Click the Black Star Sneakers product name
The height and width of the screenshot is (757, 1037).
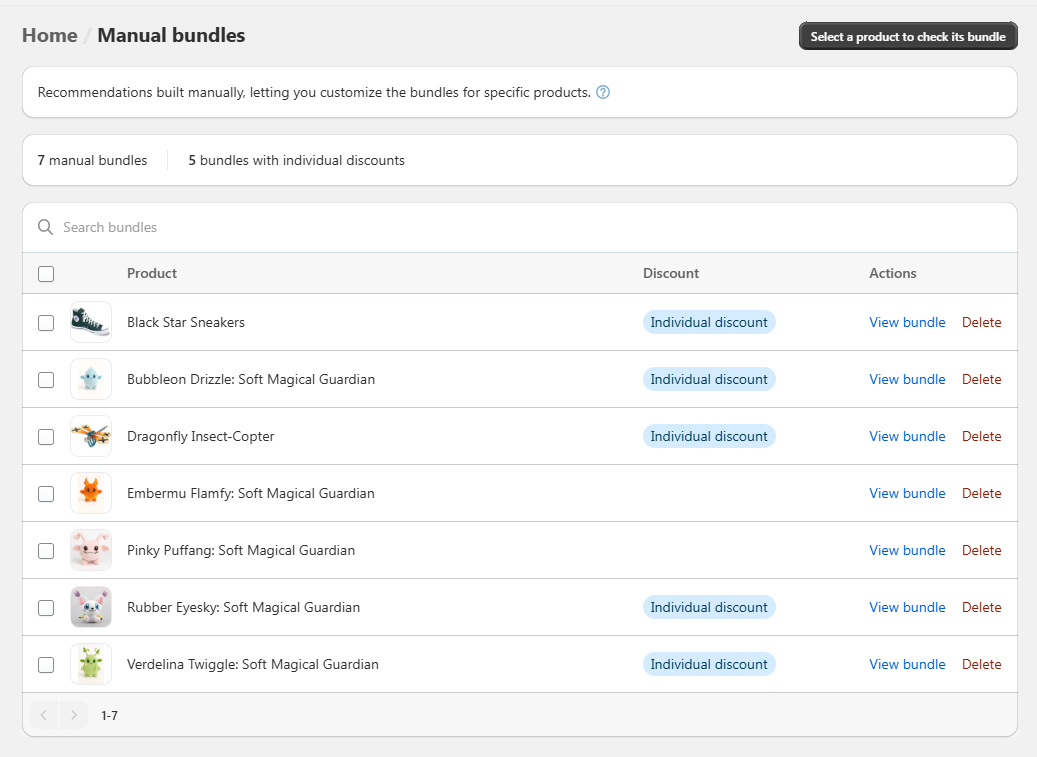coord(186,323)
